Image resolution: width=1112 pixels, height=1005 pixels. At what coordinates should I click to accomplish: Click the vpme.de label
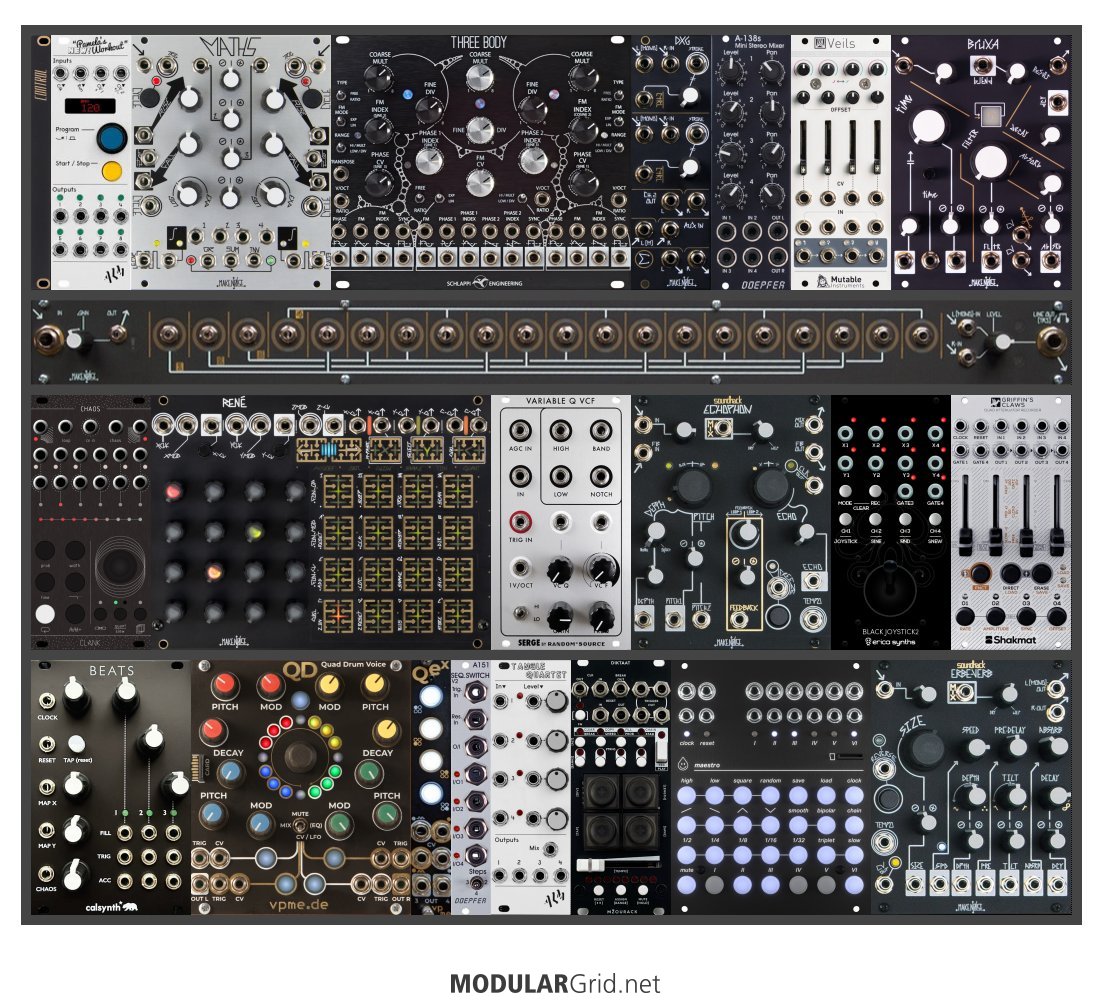(299, 904)
